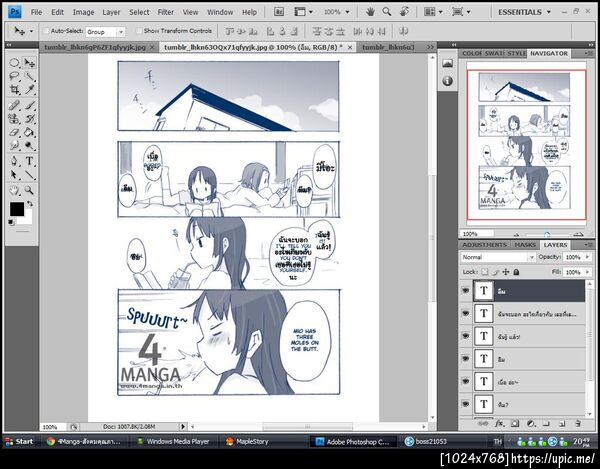Select the Hand tool in toolbox
600x469 pixels.
pos(14,190)
